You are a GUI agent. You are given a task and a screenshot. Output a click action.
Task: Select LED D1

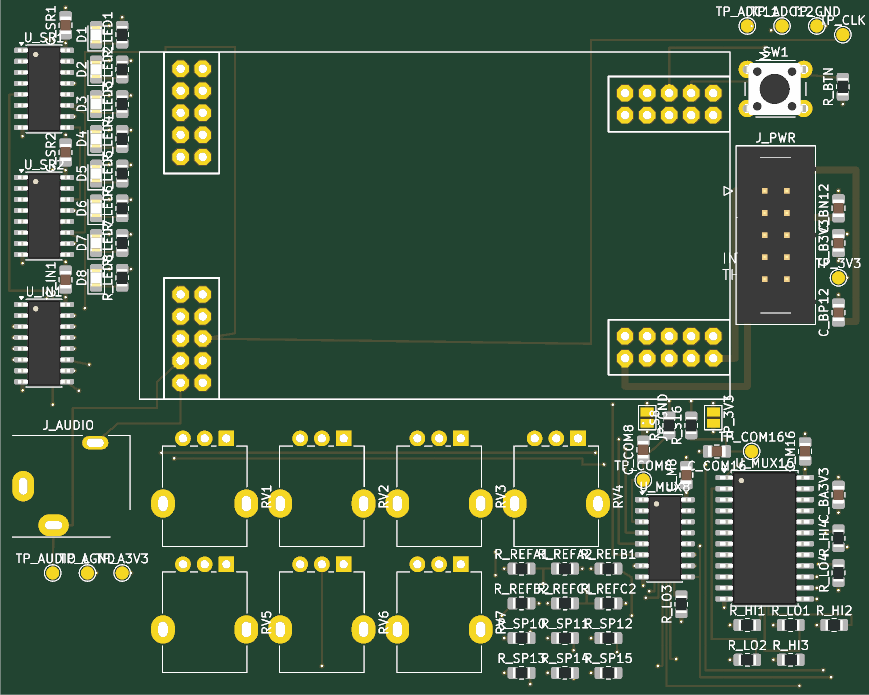coord(96,34)
